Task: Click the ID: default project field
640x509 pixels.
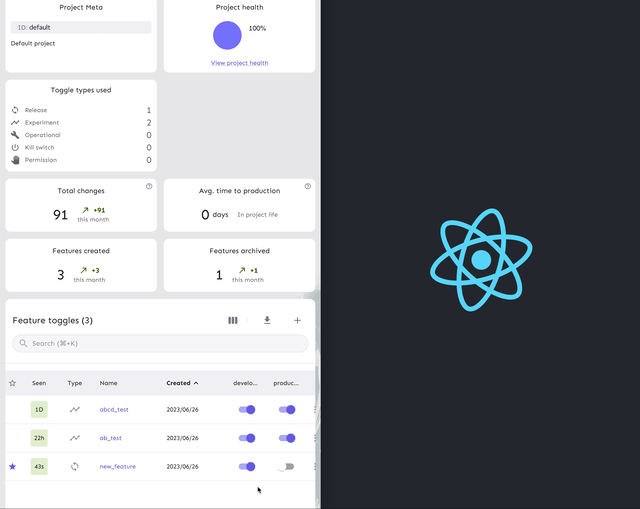Action: [81, 27]
